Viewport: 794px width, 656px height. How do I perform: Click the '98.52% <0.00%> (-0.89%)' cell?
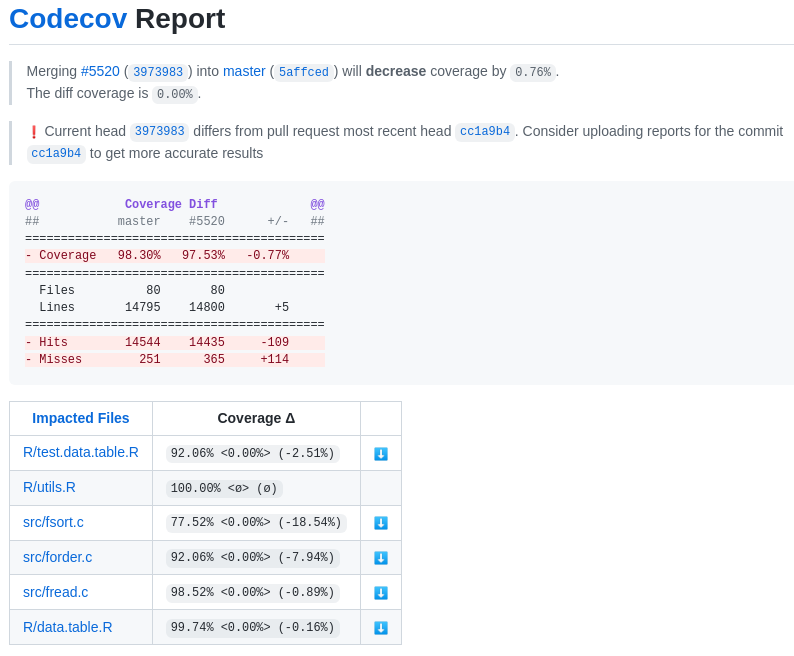[253, 593]
